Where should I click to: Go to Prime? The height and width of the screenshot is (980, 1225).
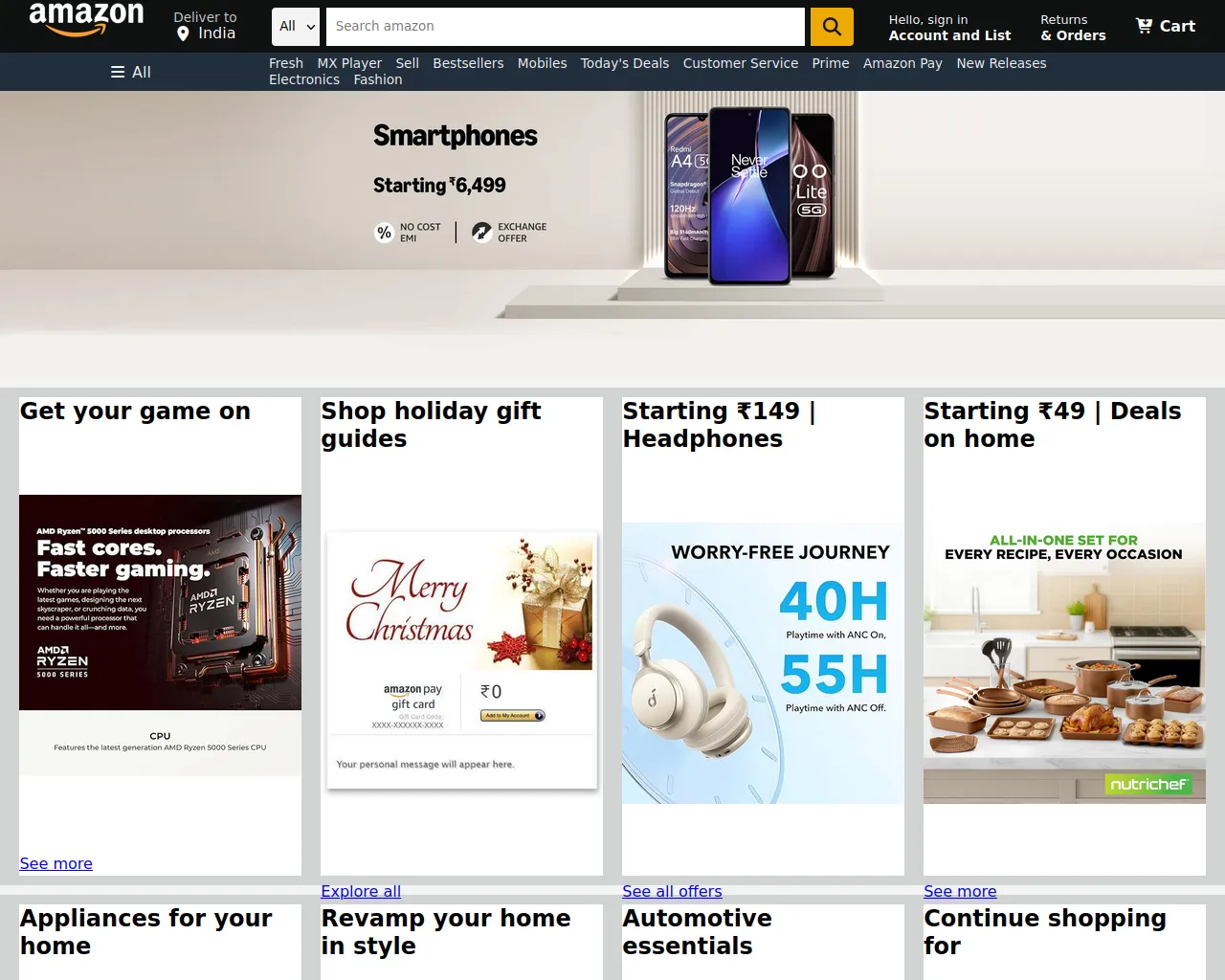(831, 63)
